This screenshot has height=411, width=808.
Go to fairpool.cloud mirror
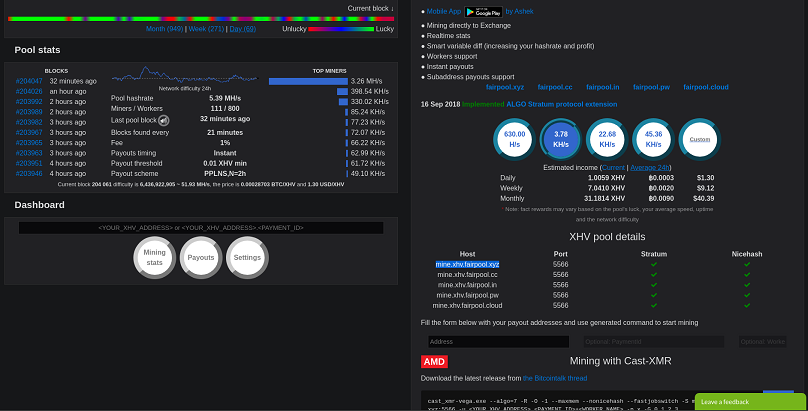tap(706, 87)
